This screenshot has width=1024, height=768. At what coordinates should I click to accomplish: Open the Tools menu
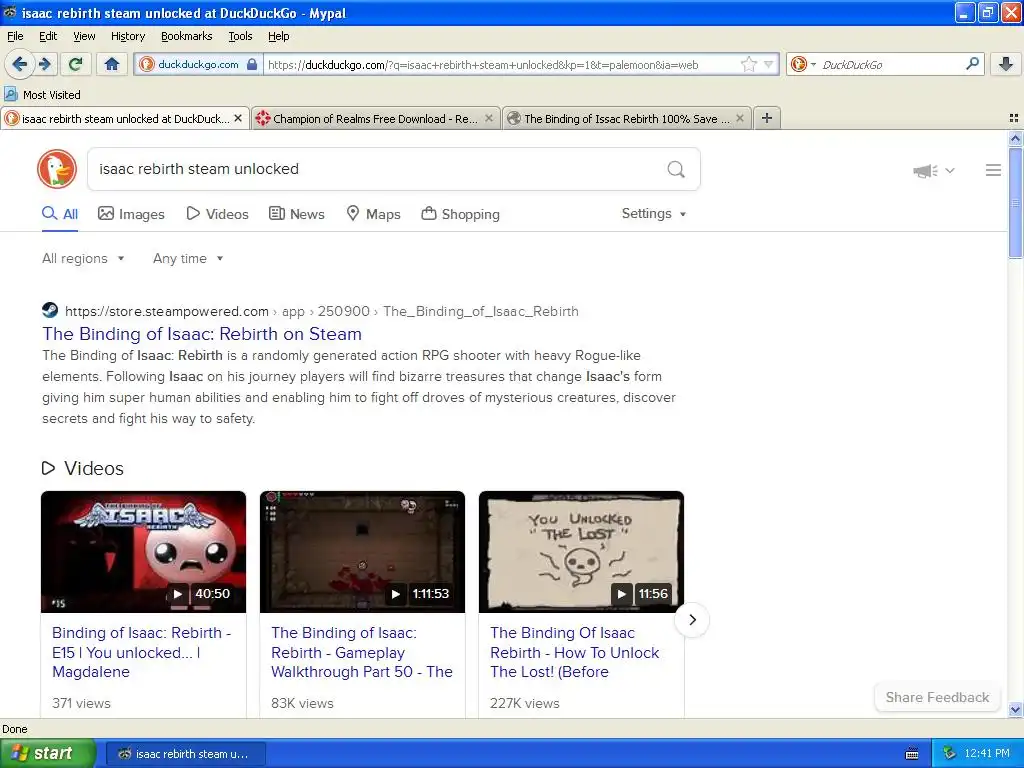[x=240, y=36]
